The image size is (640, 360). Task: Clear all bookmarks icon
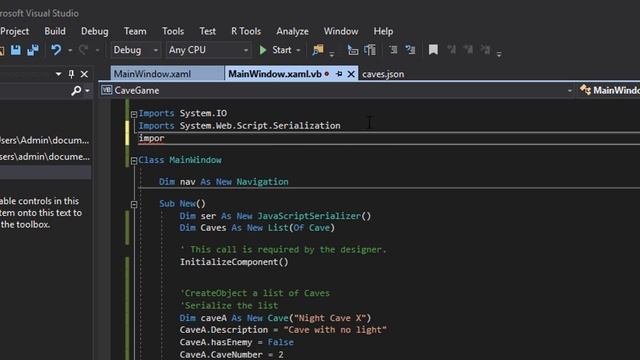click(485, 50)
